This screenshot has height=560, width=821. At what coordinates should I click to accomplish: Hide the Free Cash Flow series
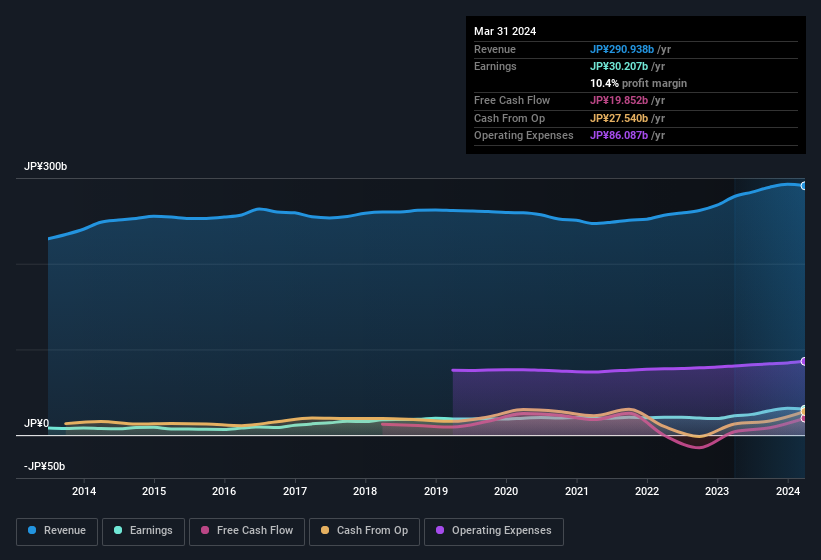[246, 530]
